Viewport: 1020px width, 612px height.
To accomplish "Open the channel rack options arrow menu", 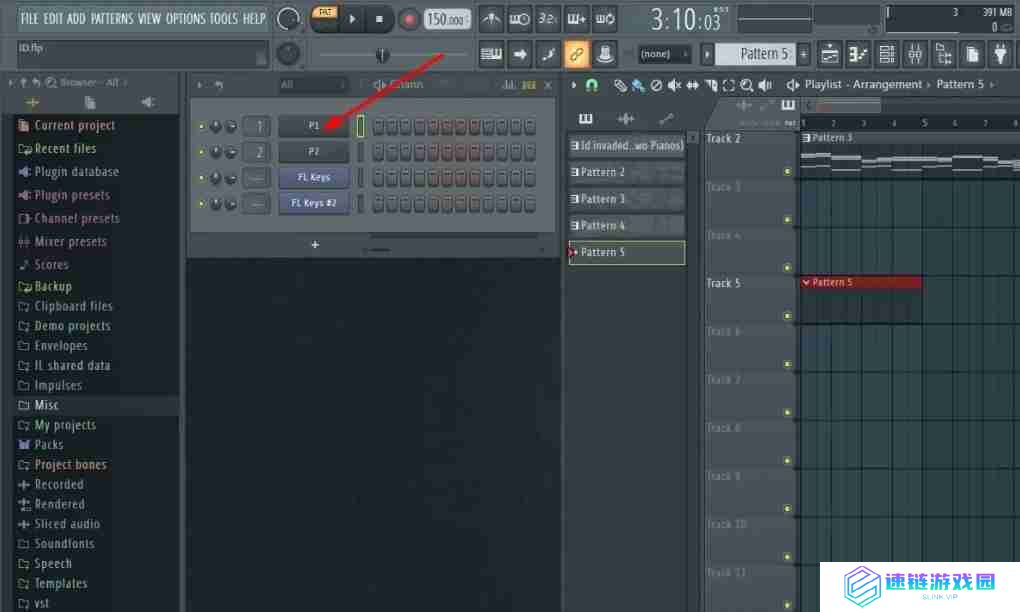I will [200, 85].
